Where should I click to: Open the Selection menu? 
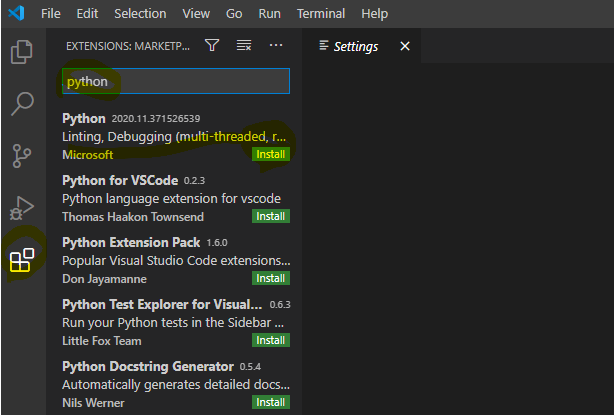point(140,14)
